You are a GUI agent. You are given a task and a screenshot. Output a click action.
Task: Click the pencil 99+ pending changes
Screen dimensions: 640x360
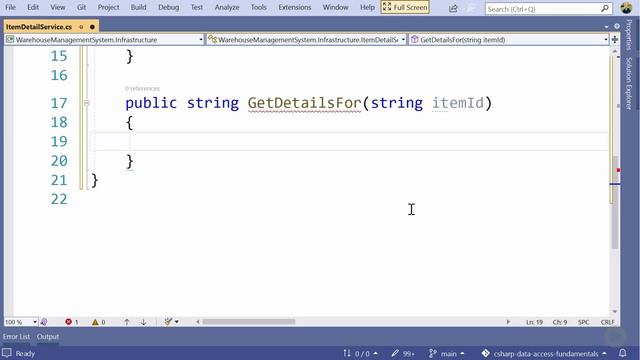[402, 353]
